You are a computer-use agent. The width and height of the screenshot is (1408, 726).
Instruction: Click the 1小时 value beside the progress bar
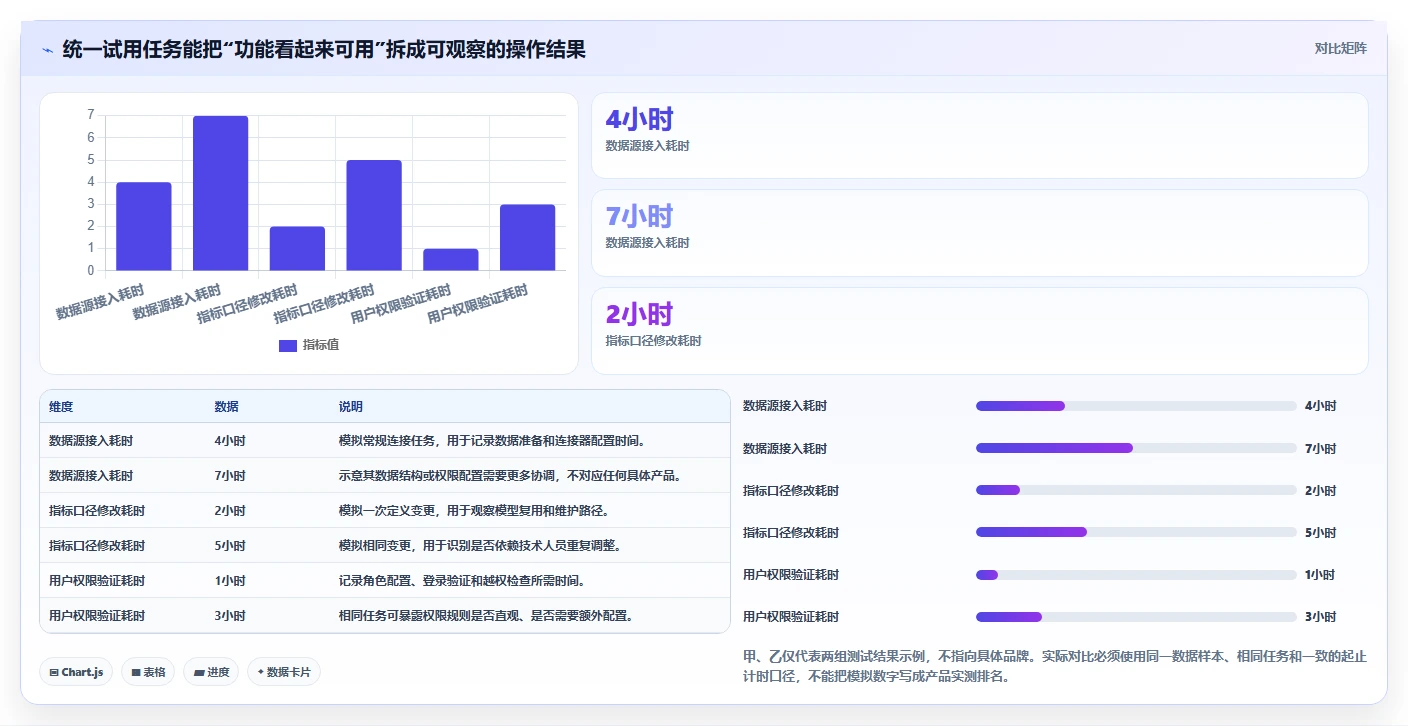(x=1320, y=574)
